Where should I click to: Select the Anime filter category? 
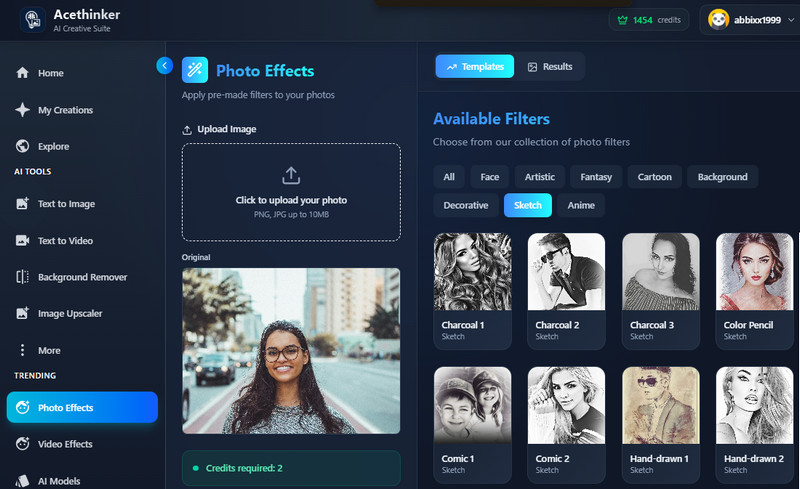[x=581, y=205]
